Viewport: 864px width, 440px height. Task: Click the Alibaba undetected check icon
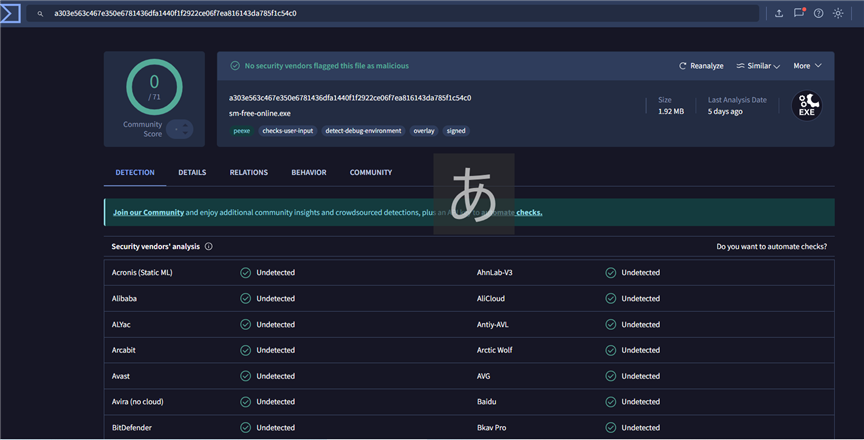[246, 298]
